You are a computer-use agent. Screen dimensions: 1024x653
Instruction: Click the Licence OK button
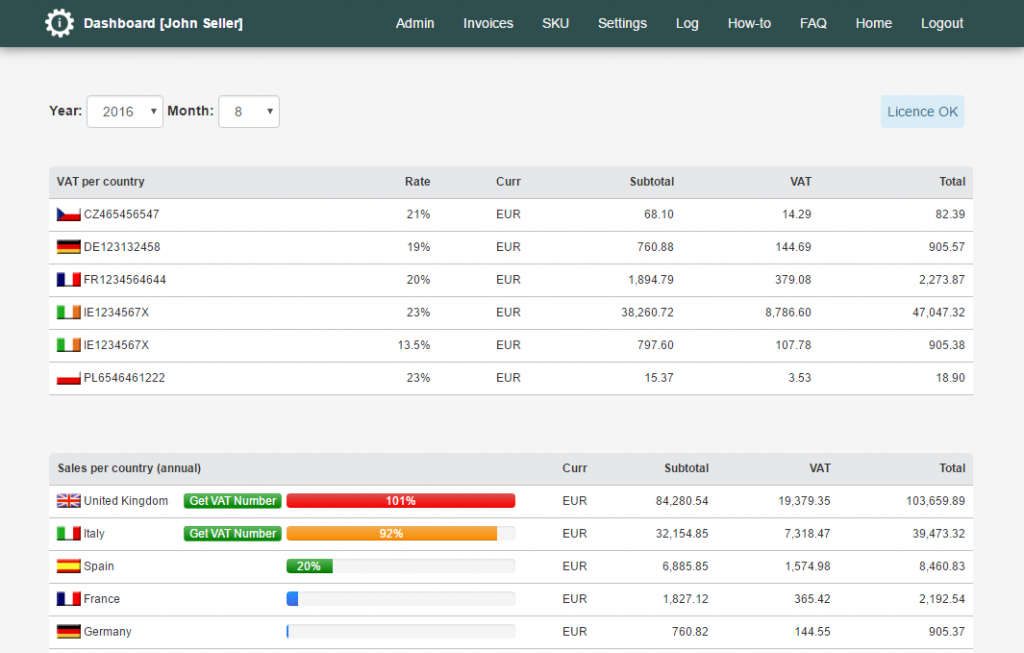coord(921,111)
